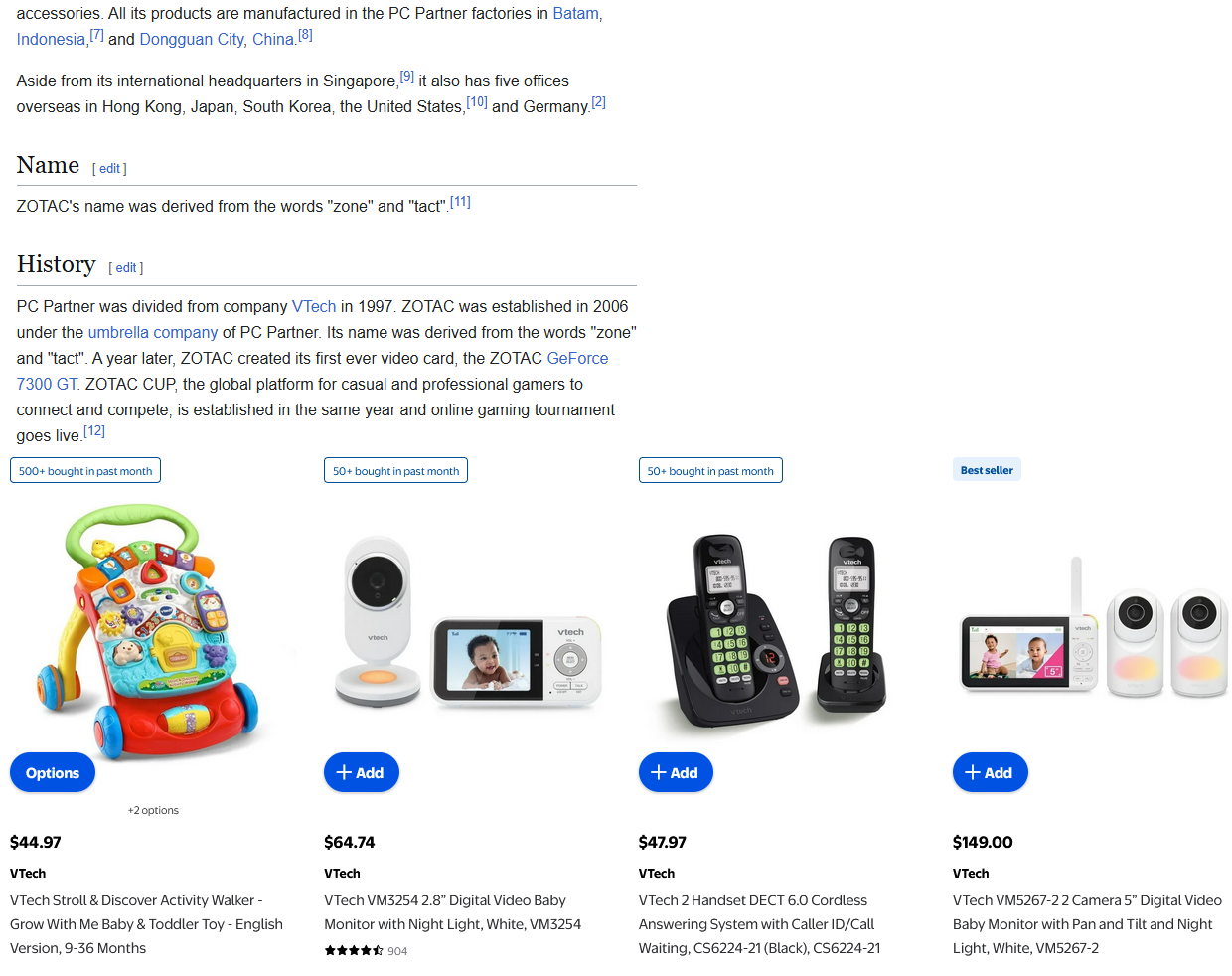Open citation reference 12

coord(94,431)
